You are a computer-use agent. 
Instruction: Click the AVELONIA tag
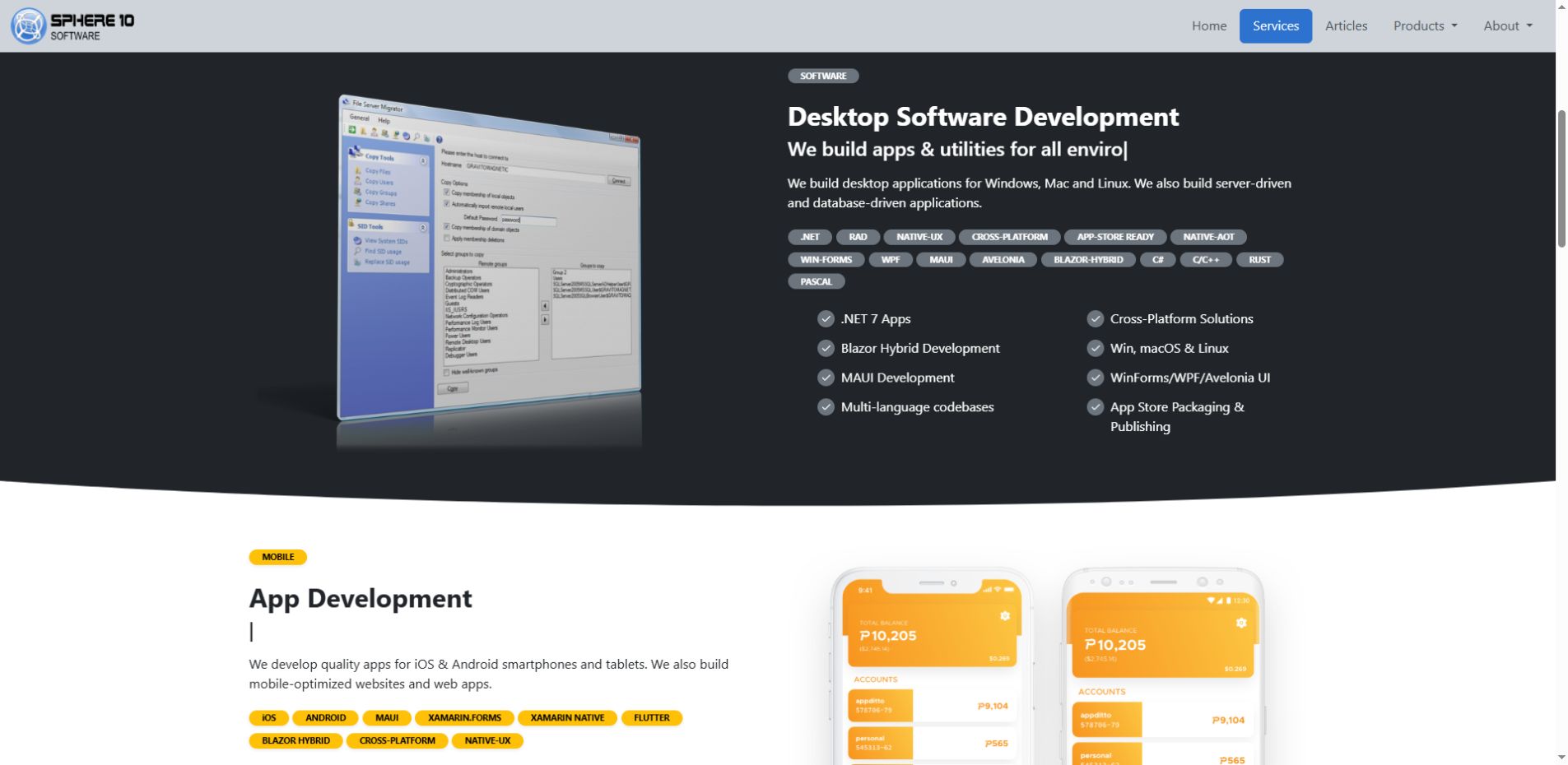1003,259
